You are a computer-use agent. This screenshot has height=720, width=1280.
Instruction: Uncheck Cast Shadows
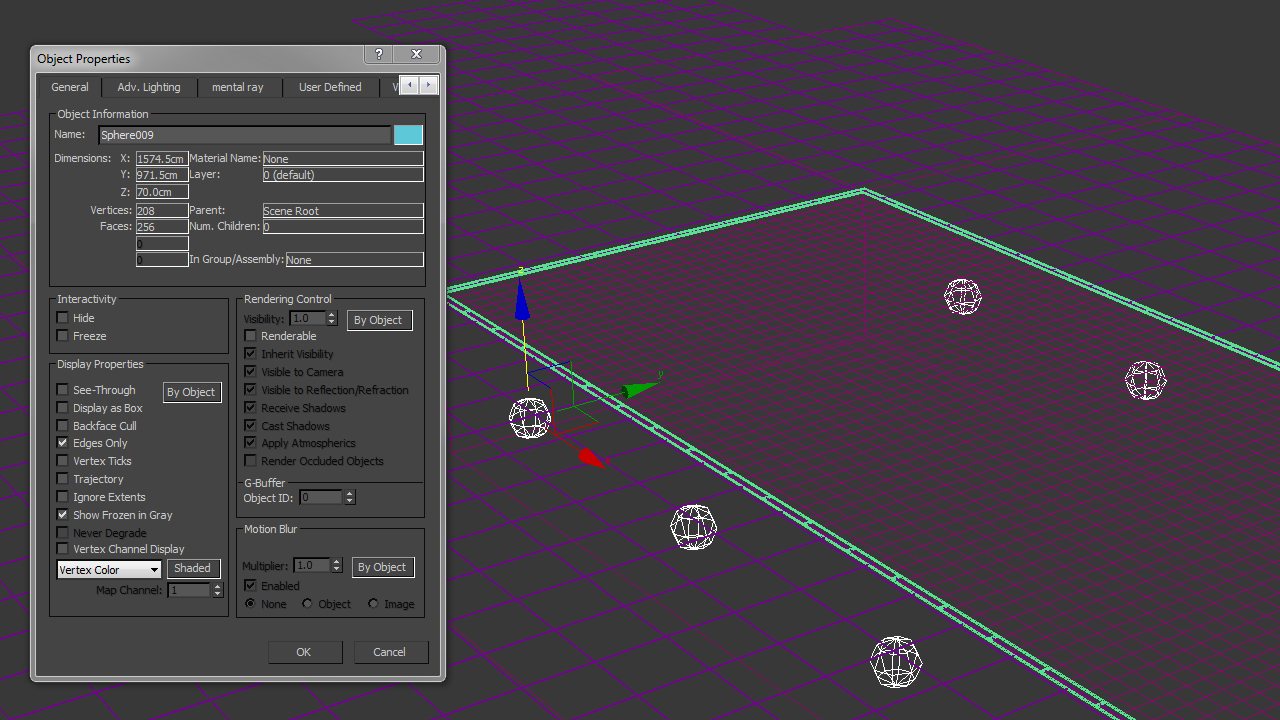[251, 426]
